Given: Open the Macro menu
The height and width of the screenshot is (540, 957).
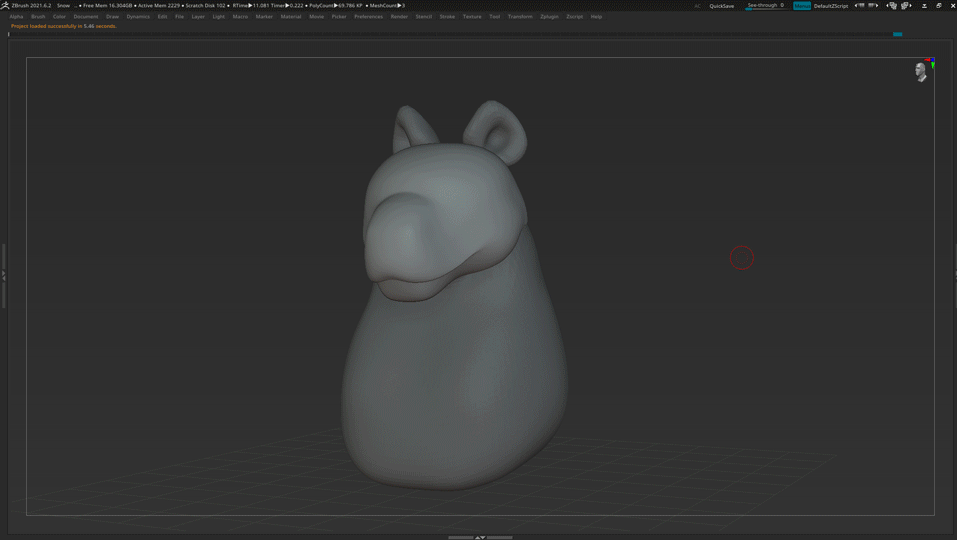Looking at the screenshot, I should (240, 16).
